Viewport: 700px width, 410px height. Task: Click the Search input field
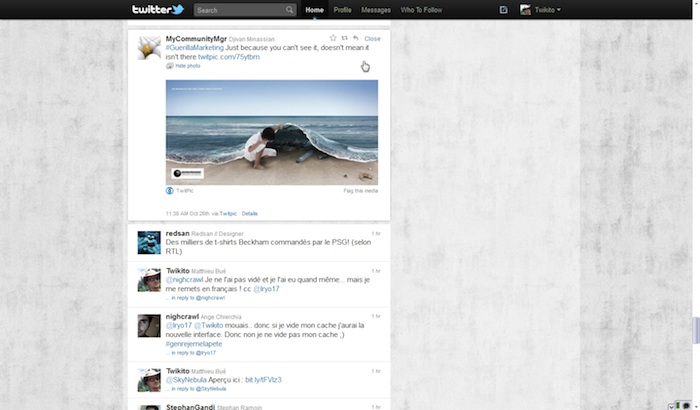tap(238, 10)
